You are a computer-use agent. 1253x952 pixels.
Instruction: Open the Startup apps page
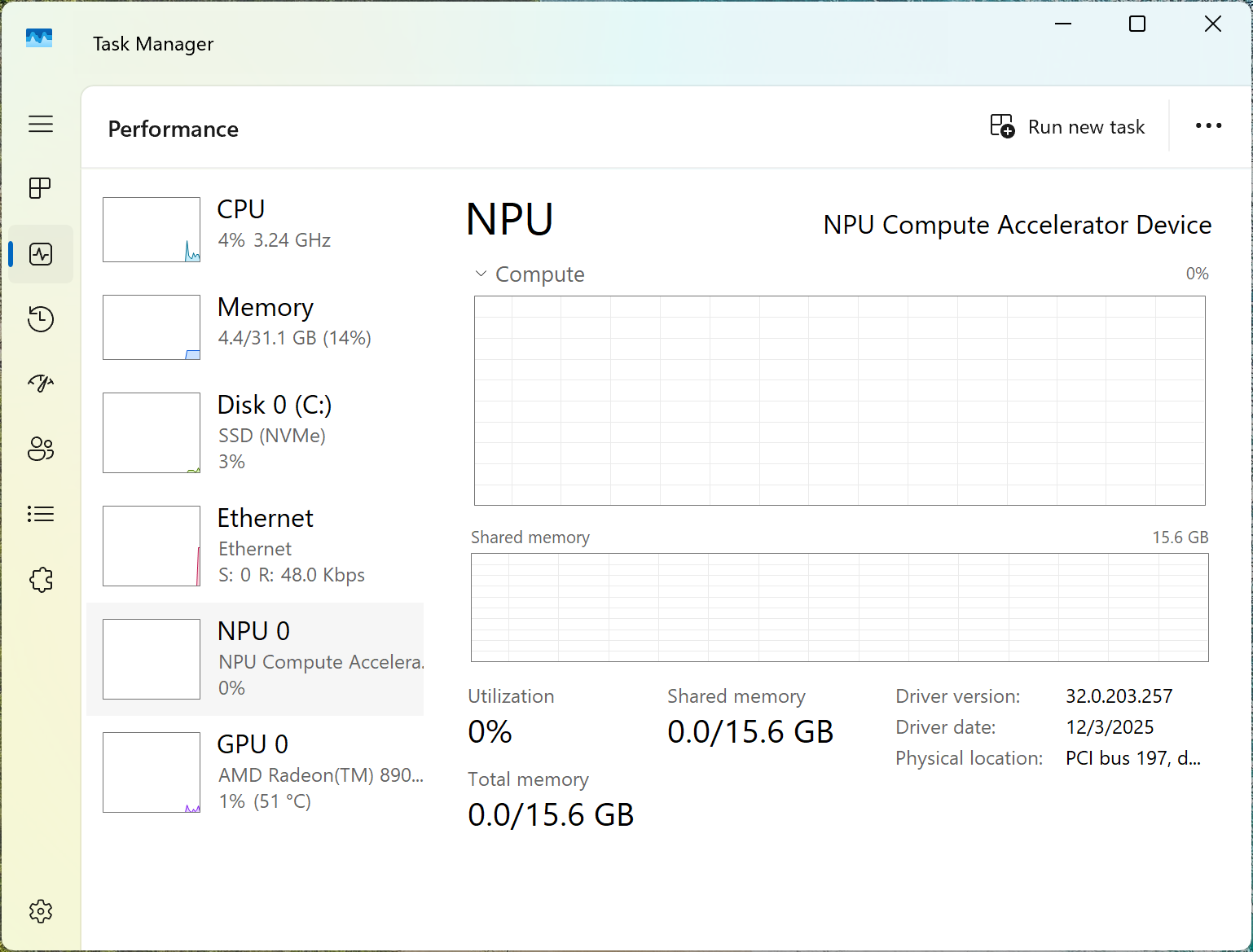pos(41,384)
